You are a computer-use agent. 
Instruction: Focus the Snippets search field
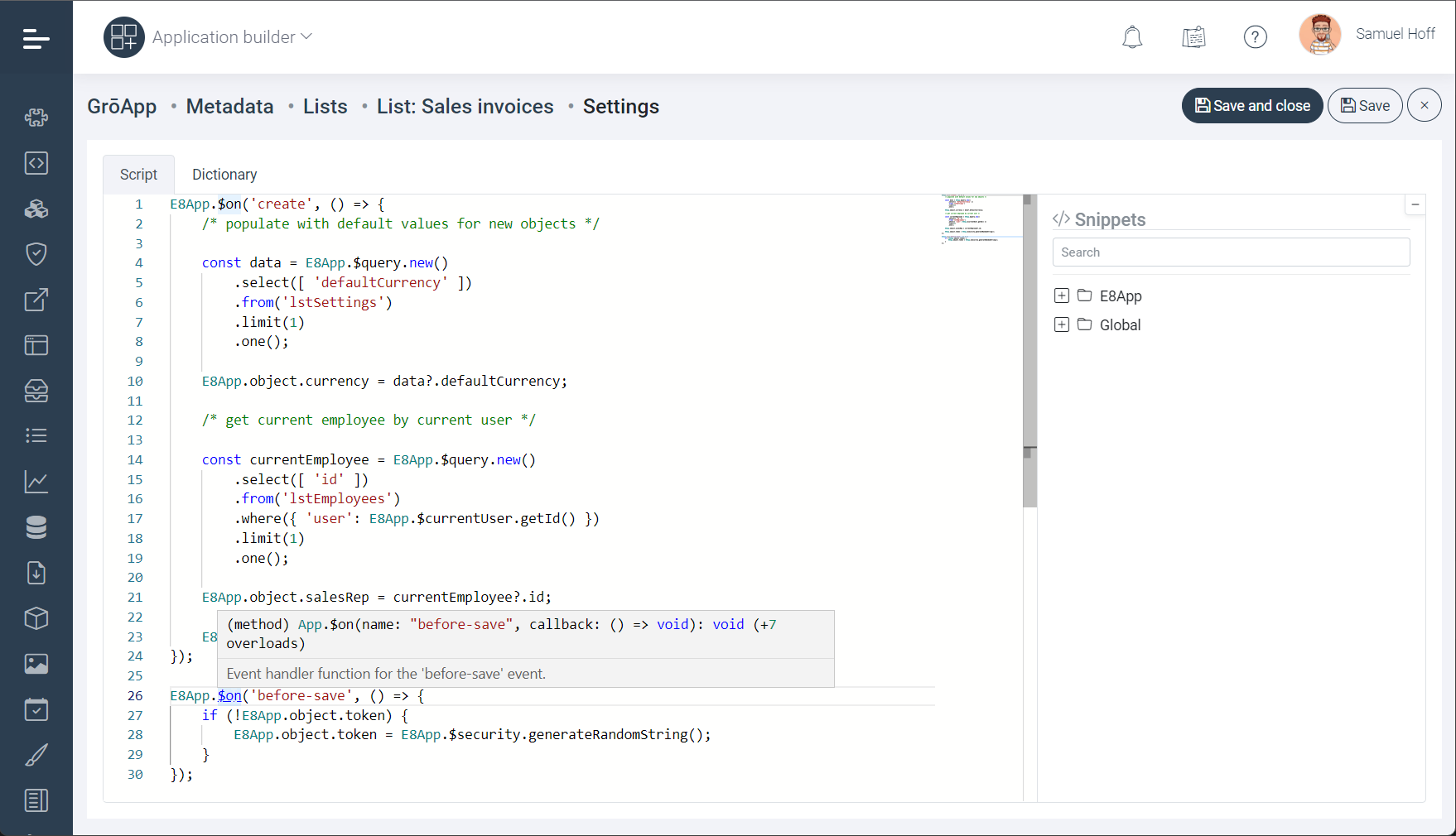[x=1230, y=252]
